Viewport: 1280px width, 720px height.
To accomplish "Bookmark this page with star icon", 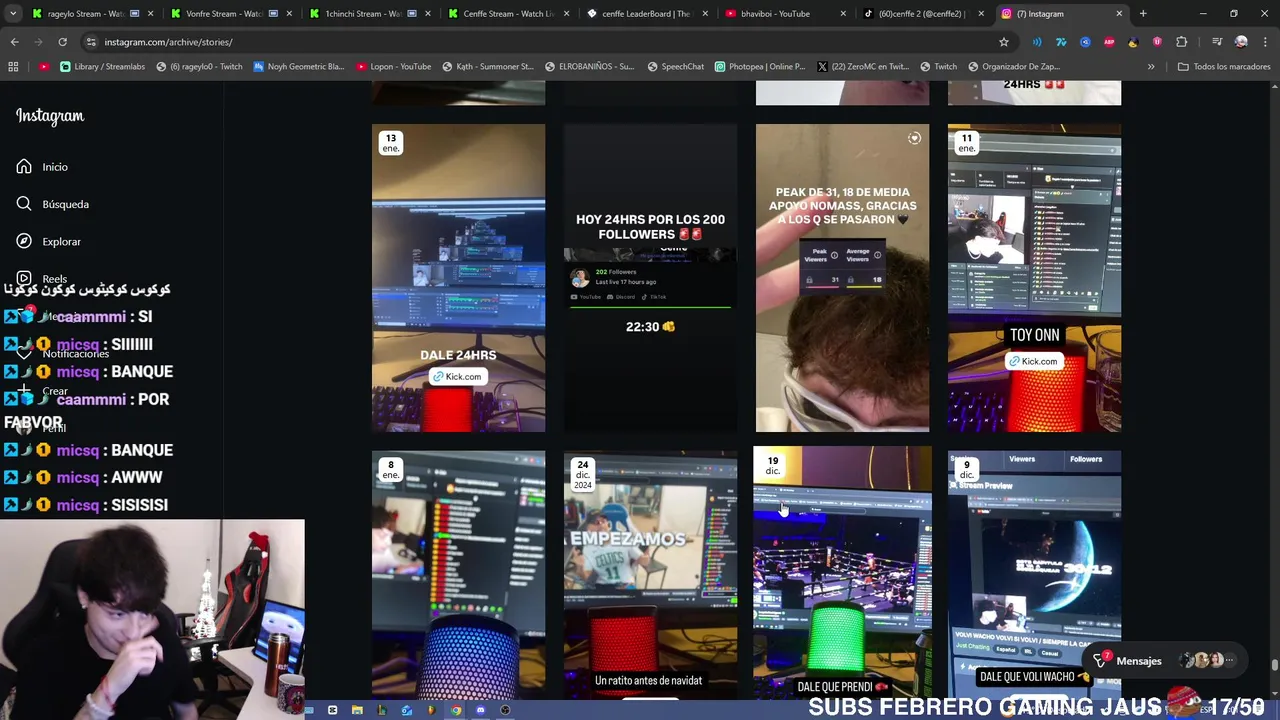I will [1004, 42].
